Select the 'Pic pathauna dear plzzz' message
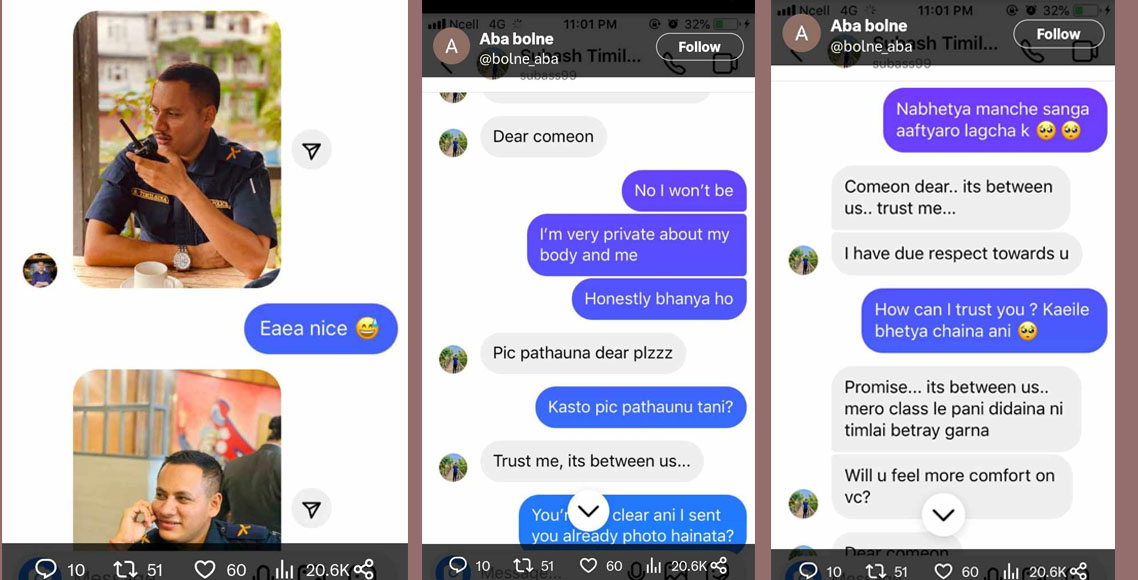 tap(583, 354)
